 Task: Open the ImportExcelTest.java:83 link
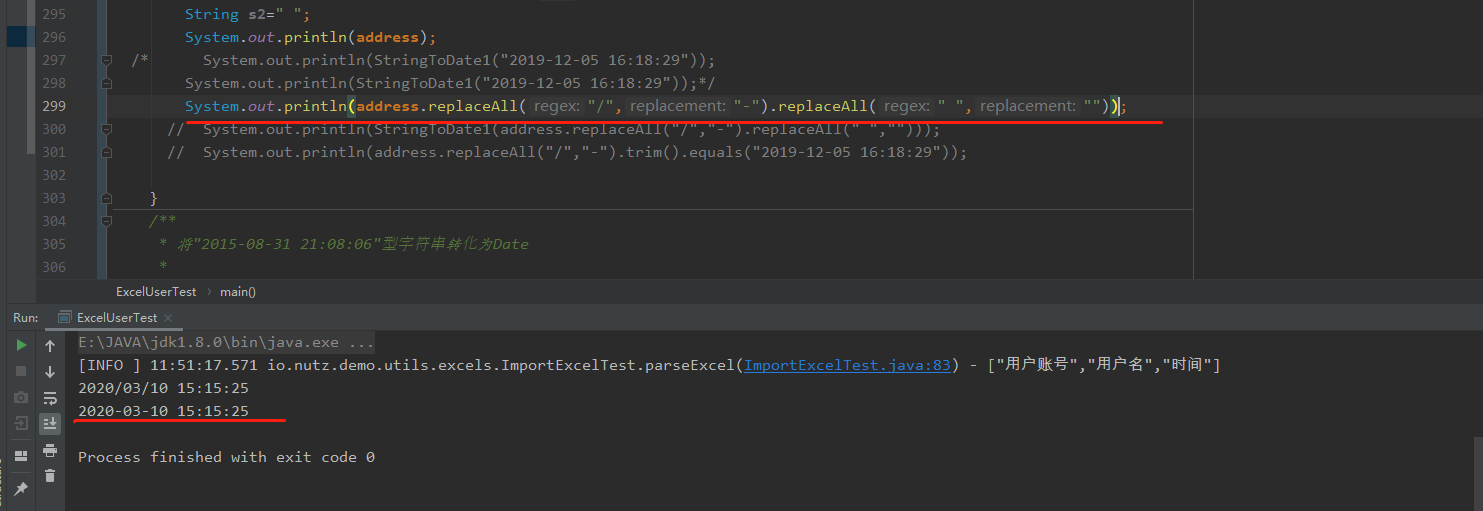847,365
